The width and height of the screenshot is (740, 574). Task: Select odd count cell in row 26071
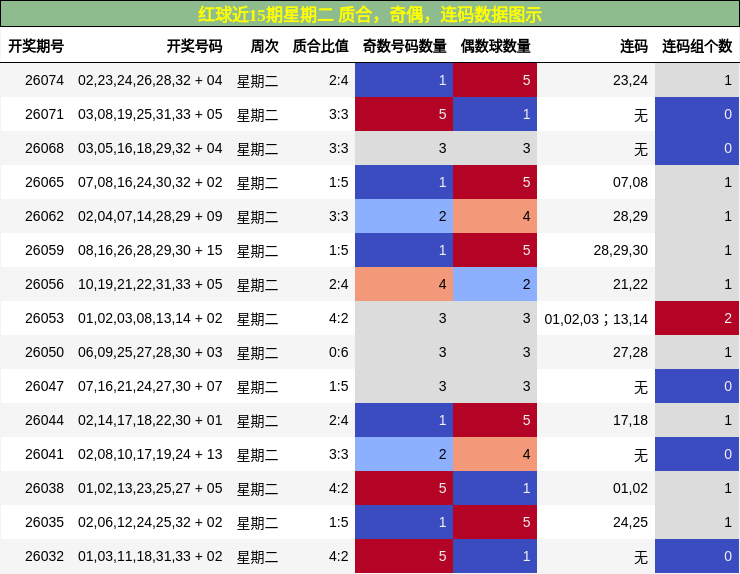point(404,114)
